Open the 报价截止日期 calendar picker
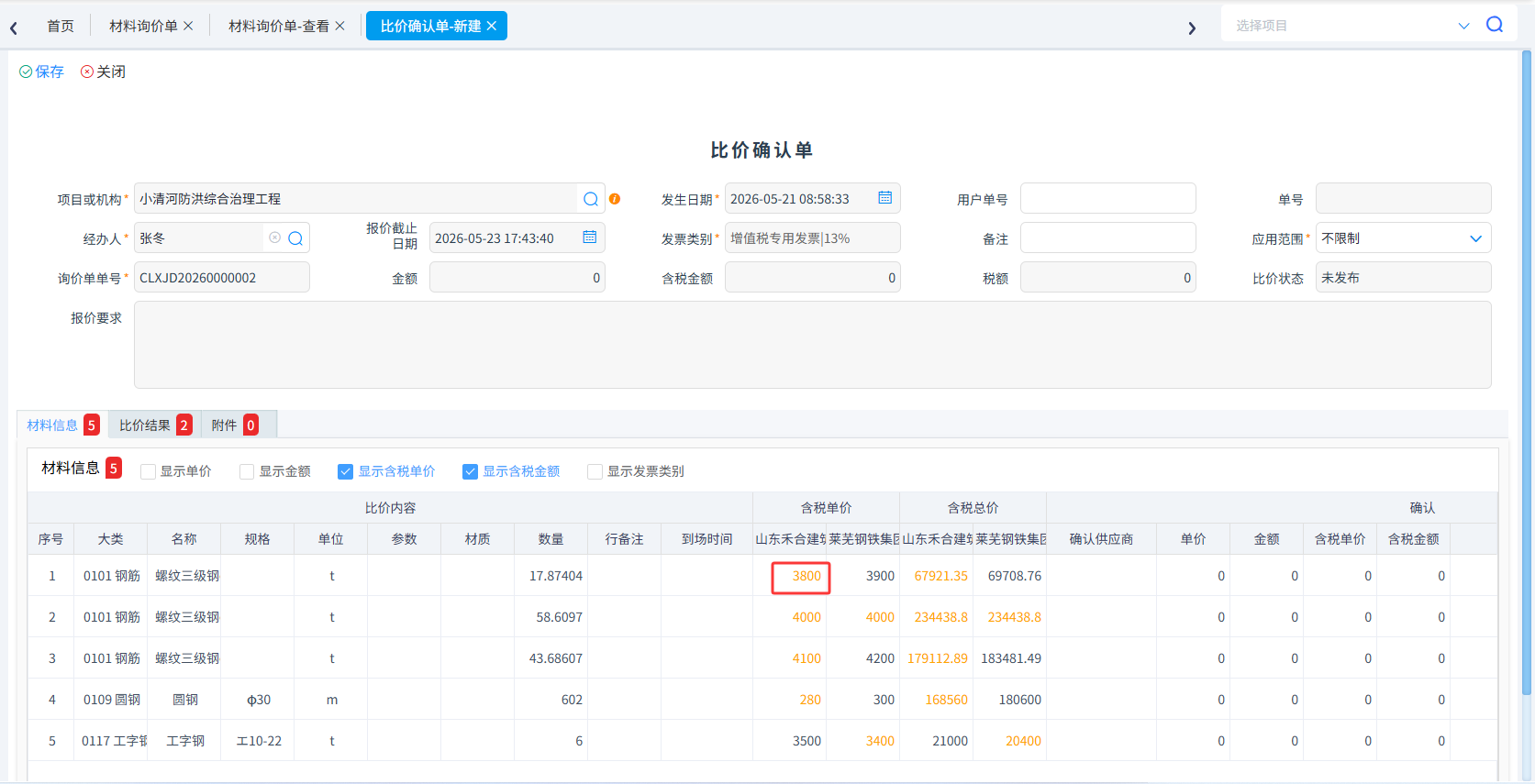The image size is (1535, 784). 590,237
